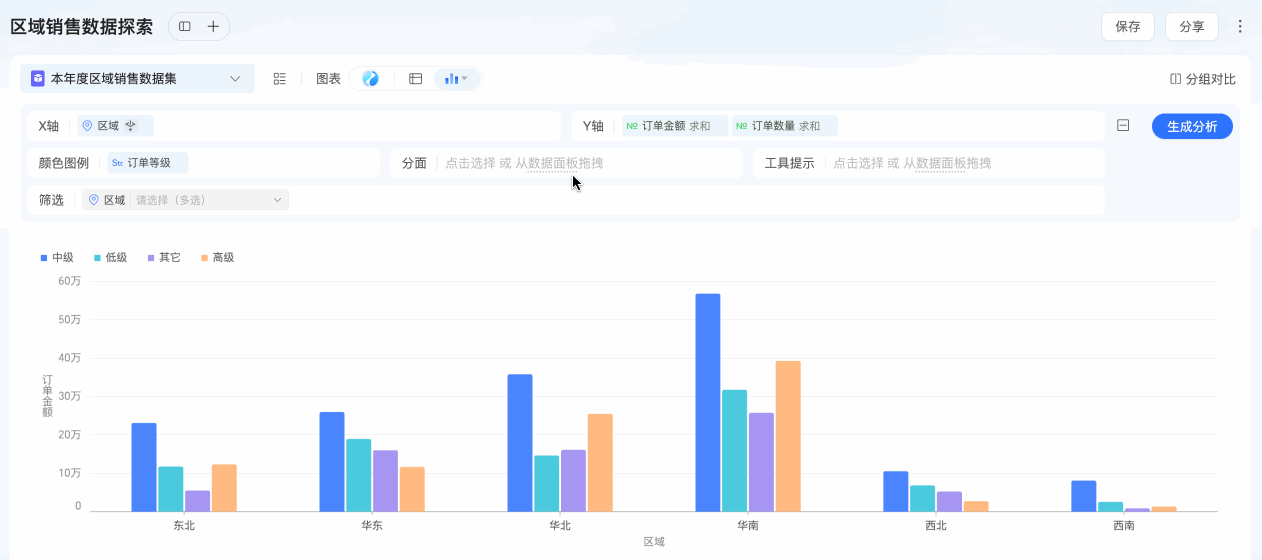Click the 西南 x-axis label

[1124, 525]
